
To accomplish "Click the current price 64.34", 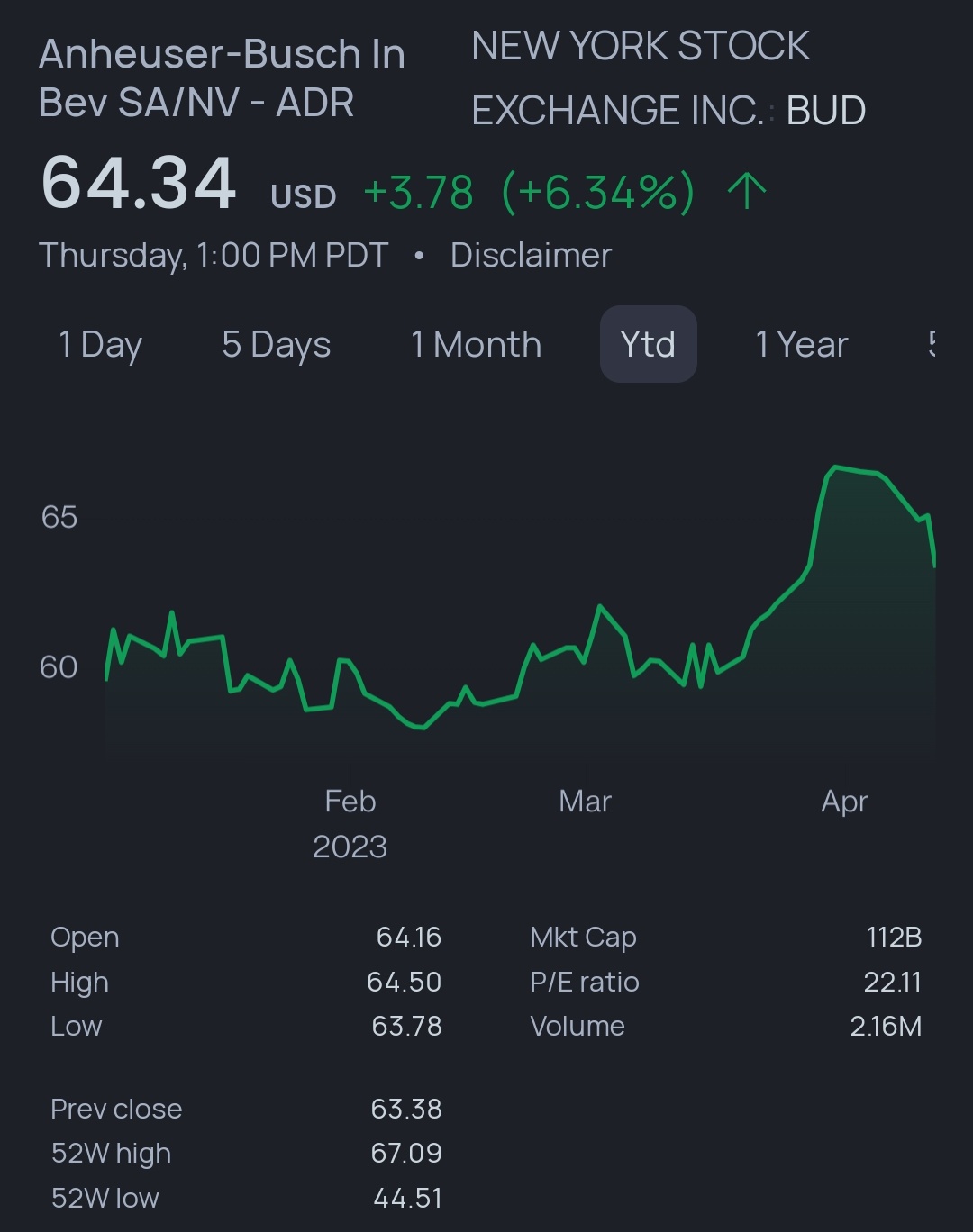I will (139, 184).
